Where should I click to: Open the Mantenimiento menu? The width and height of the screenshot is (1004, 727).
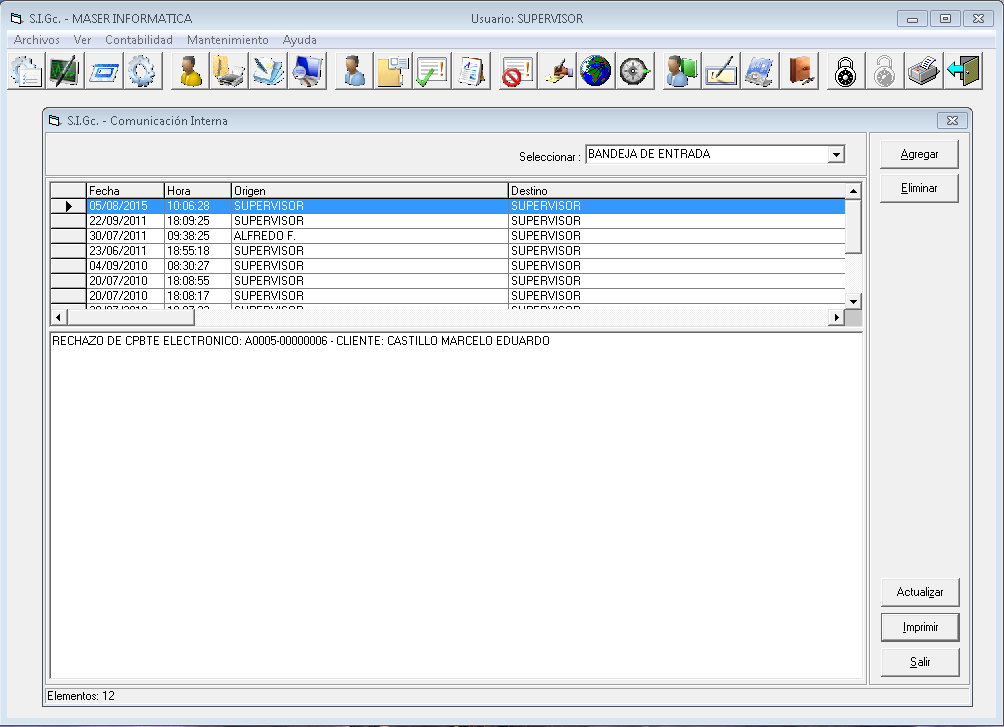227,40
